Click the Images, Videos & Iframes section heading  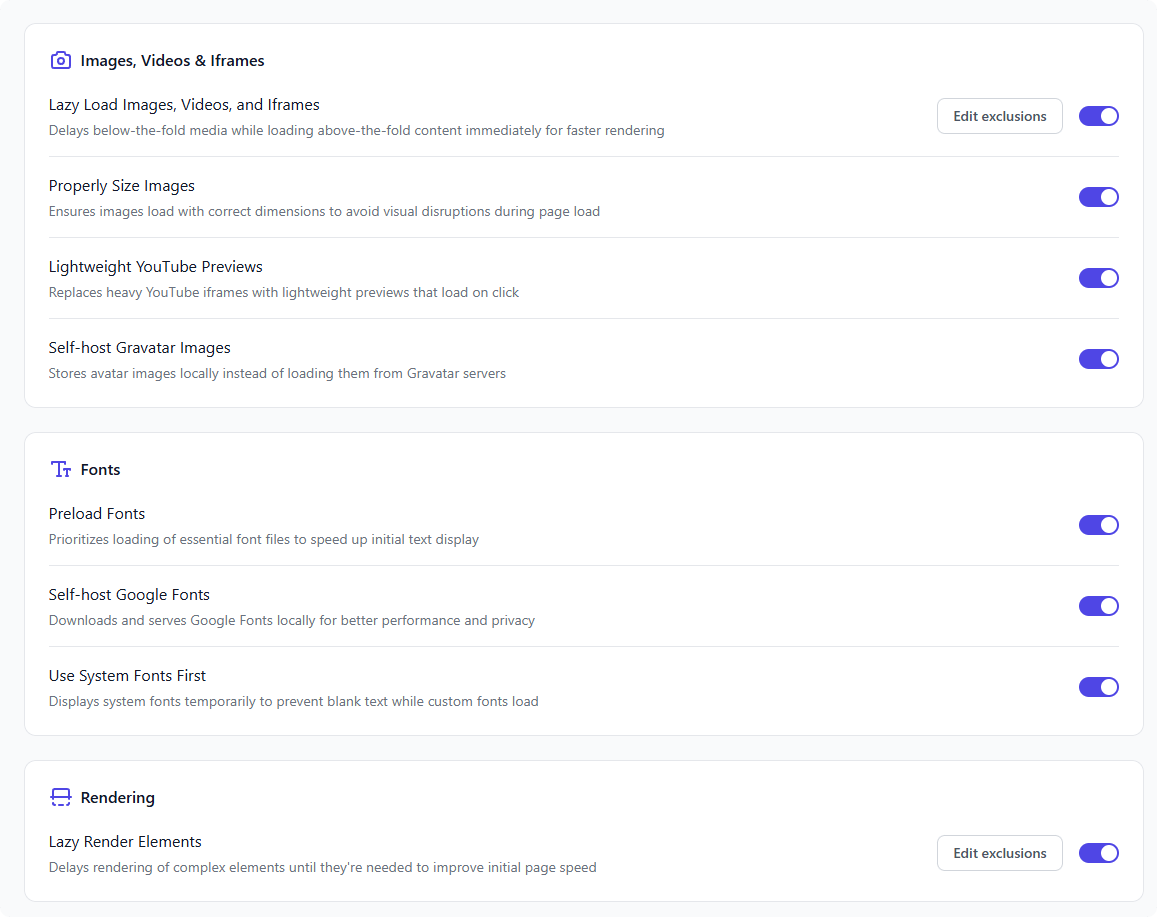click(x=172, y=61)
